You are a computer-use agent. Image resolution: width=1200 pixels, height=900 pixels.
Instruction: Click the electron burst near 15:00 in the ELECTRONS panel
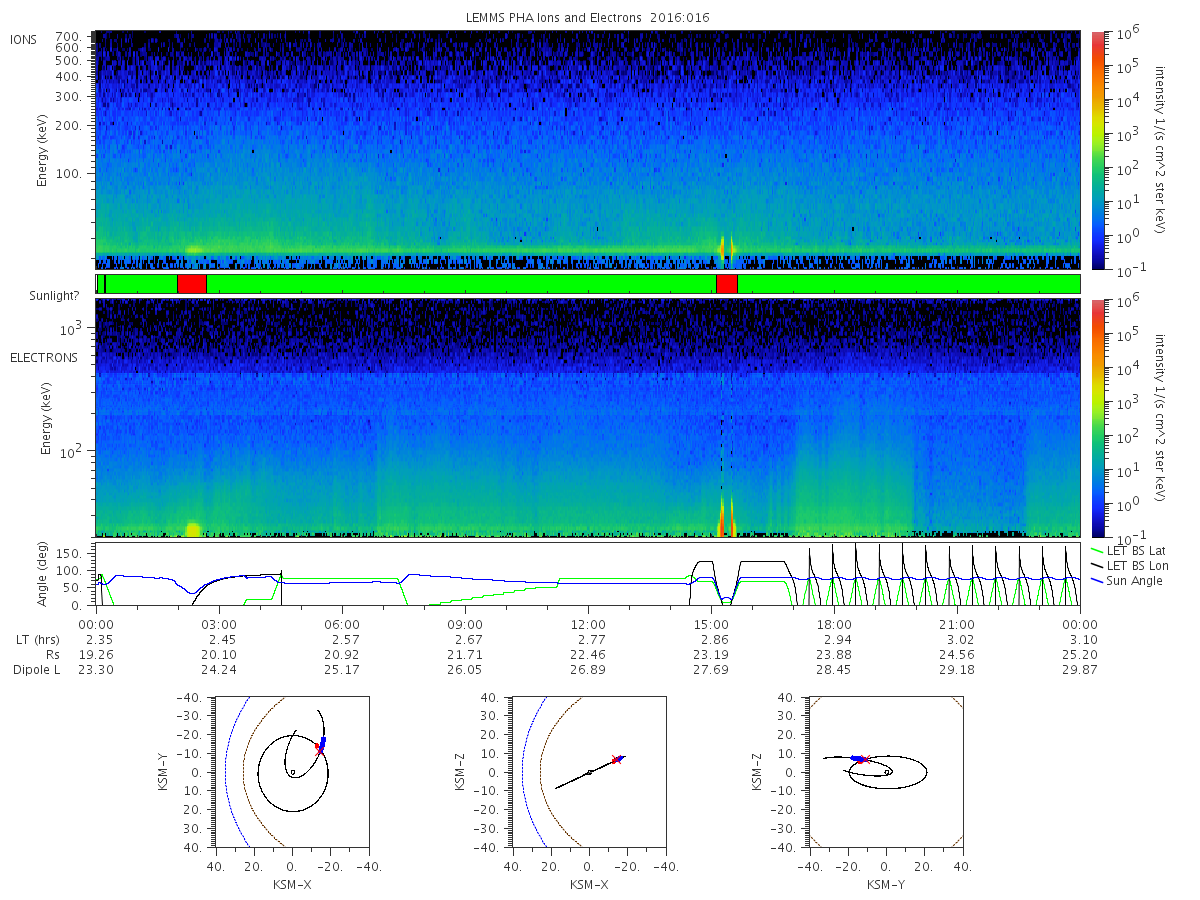point(727,515)
